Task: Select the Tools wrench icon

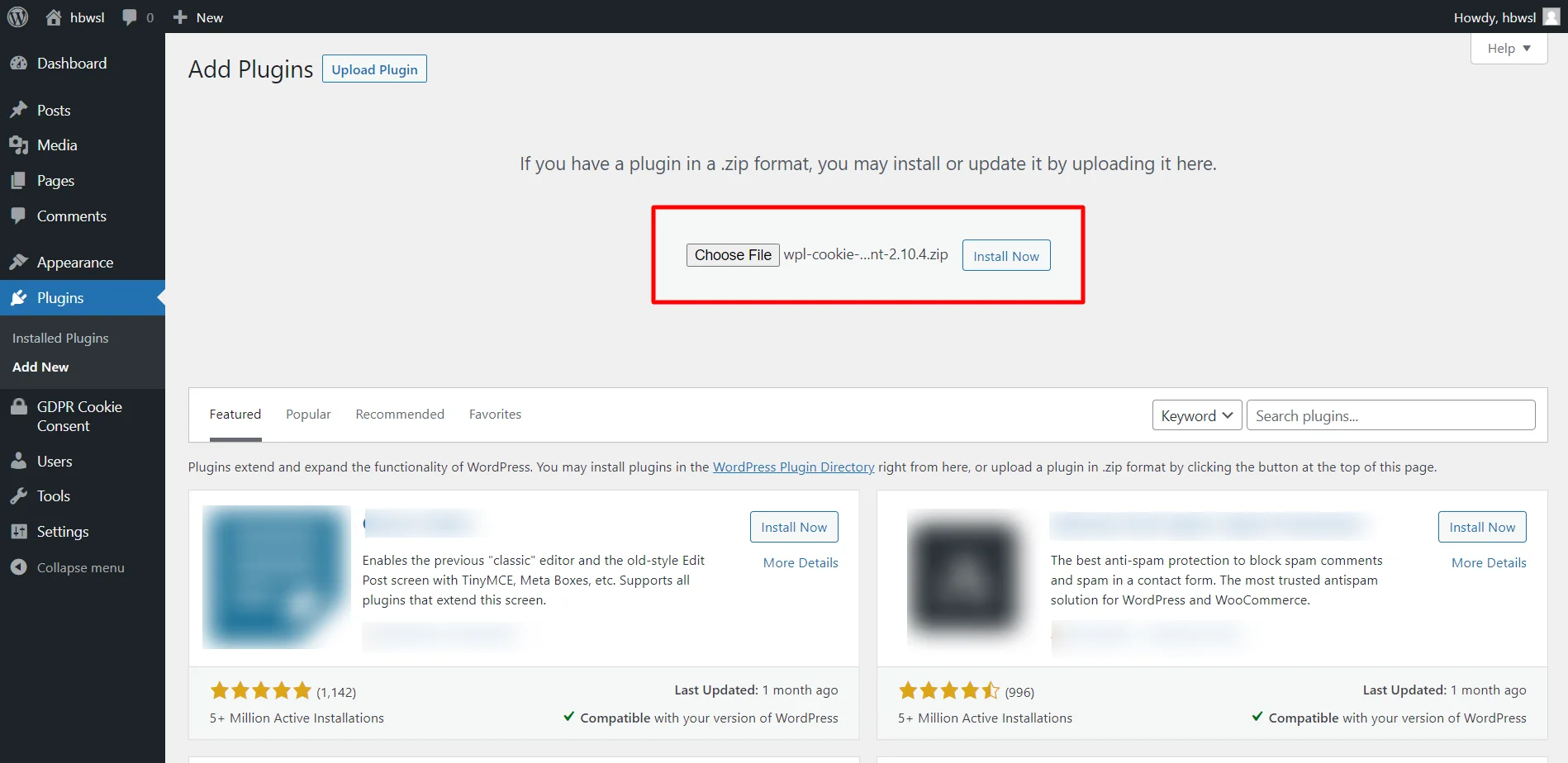Action: pyautogui.click(x=20, y=495)
